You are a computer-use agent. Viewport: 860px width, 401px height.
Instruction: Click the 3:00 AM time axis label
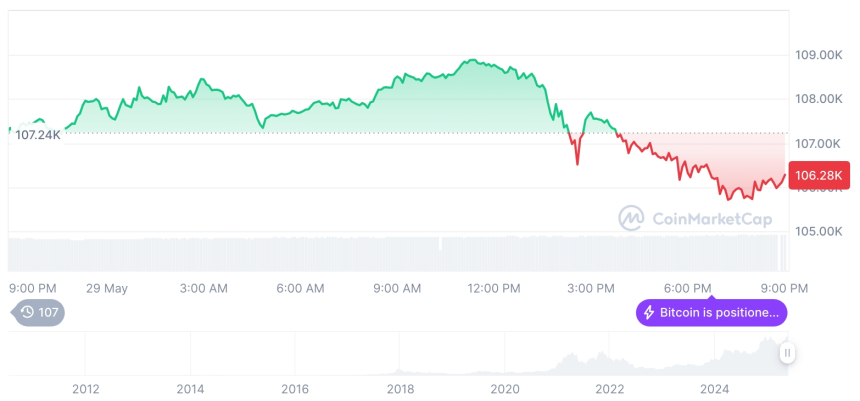coord(204,288)
